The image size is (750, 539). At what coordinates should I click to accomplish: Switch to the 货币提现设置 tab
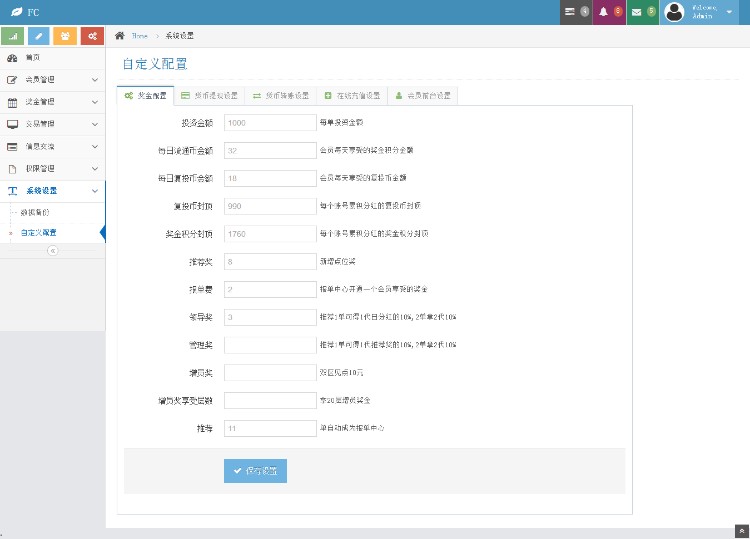tap(210, 96)
